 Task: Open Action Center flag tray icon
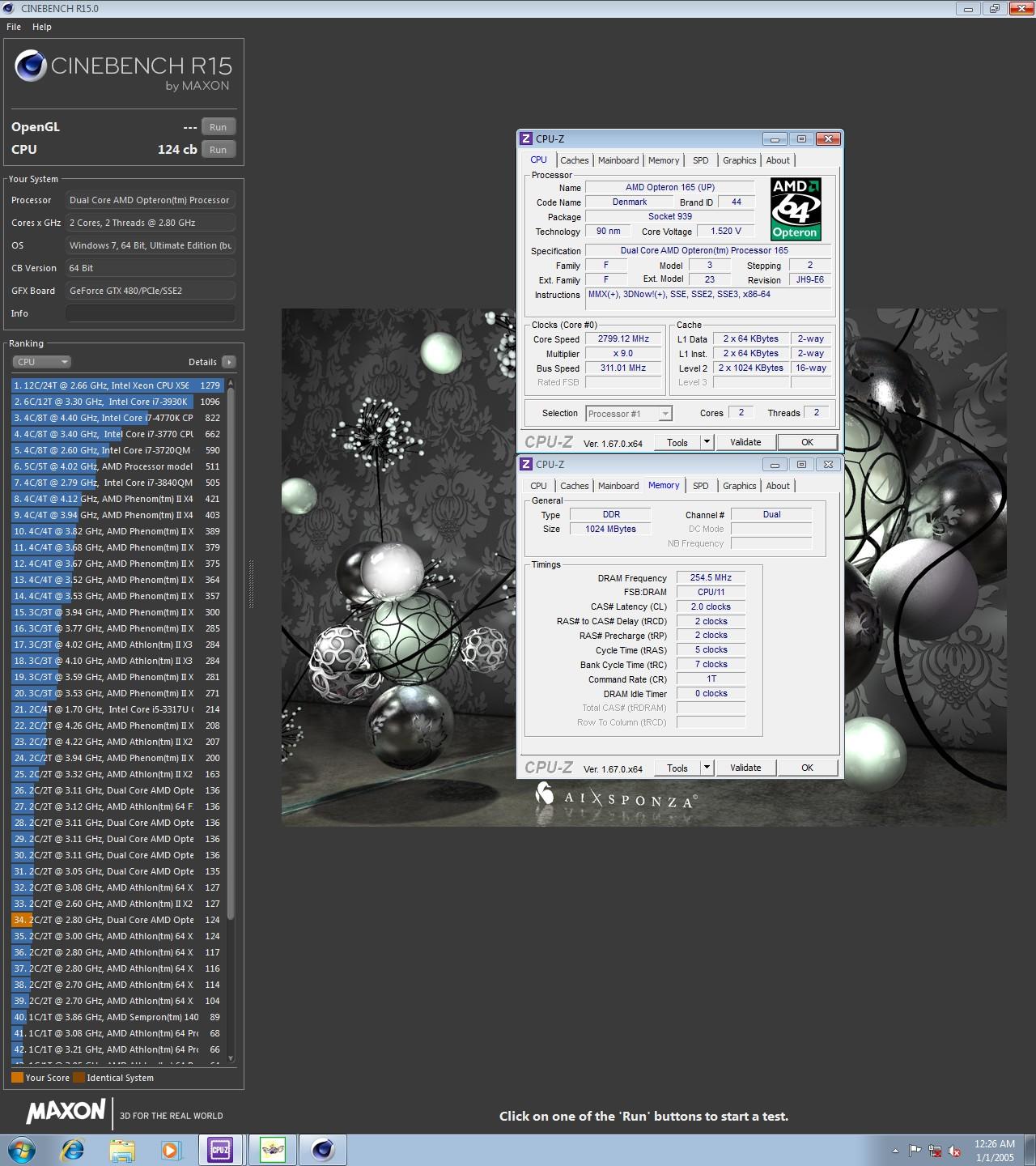pos(915,1151)
